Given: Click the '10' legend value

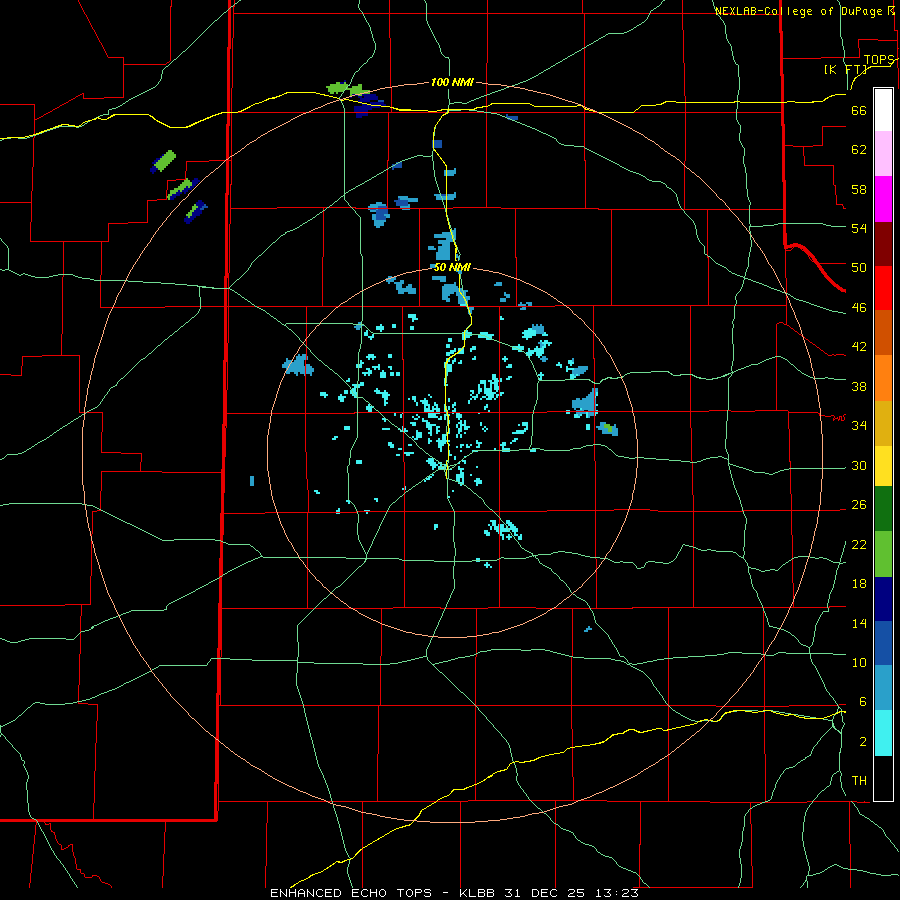Looking at the screenshot, I should [x=859, y=662].
